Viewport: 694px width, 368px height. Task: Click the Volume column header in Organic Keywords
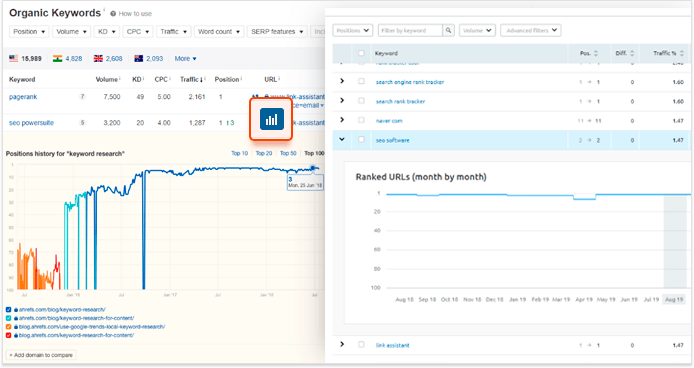pos(108,79)
